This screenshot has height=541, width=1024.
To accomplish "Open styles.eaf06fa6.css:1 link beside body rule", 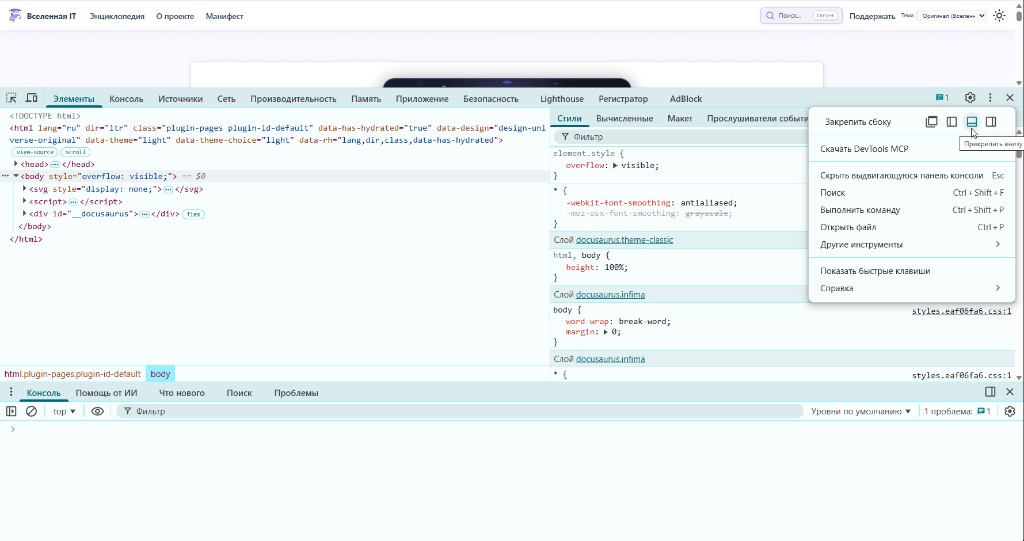I will [961, 311].
